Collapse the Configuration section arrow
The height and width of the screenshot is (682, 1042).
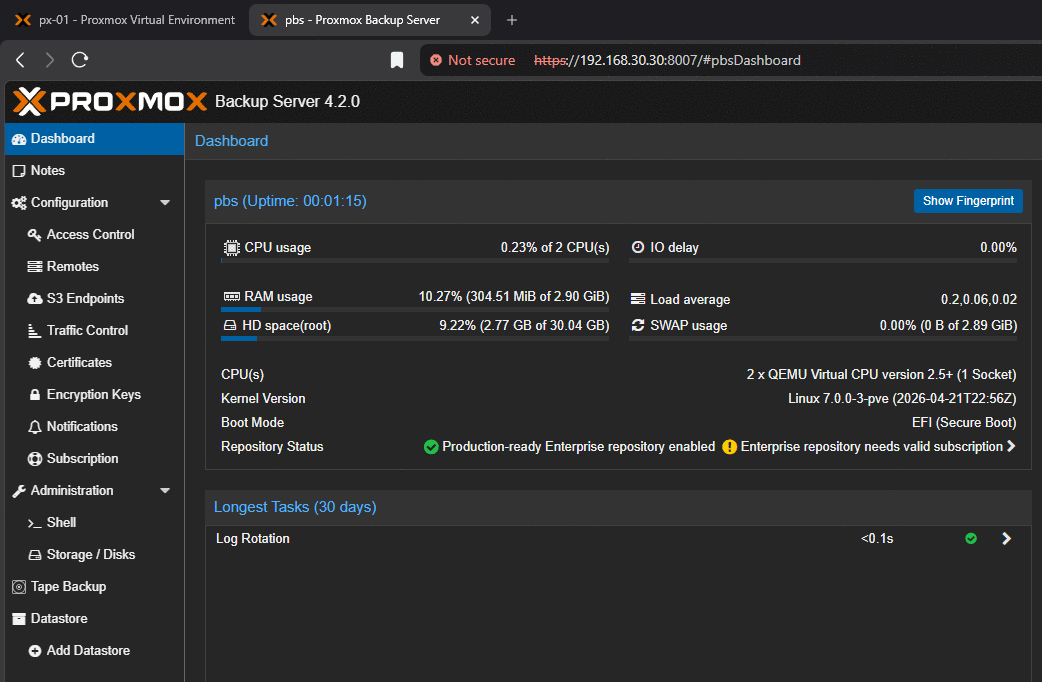pyautogui.click(x=165, y=203)
